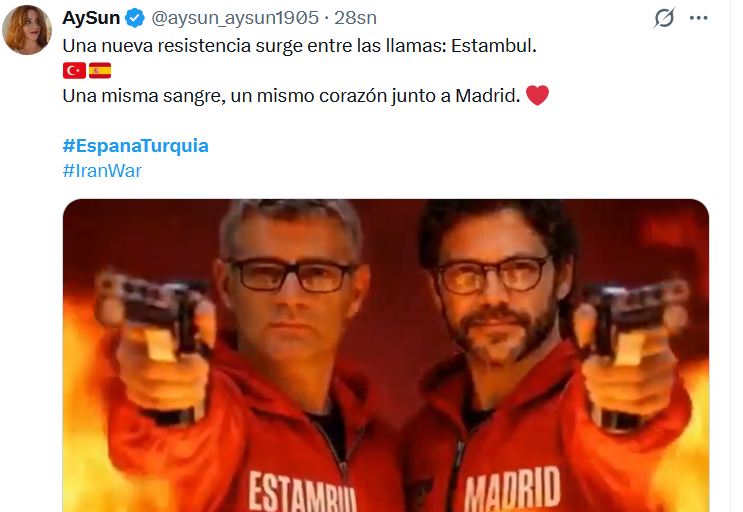Screen dimensions: 743x512
Task: Click the blue verified badge next to AySun
Action: point(135,18)
